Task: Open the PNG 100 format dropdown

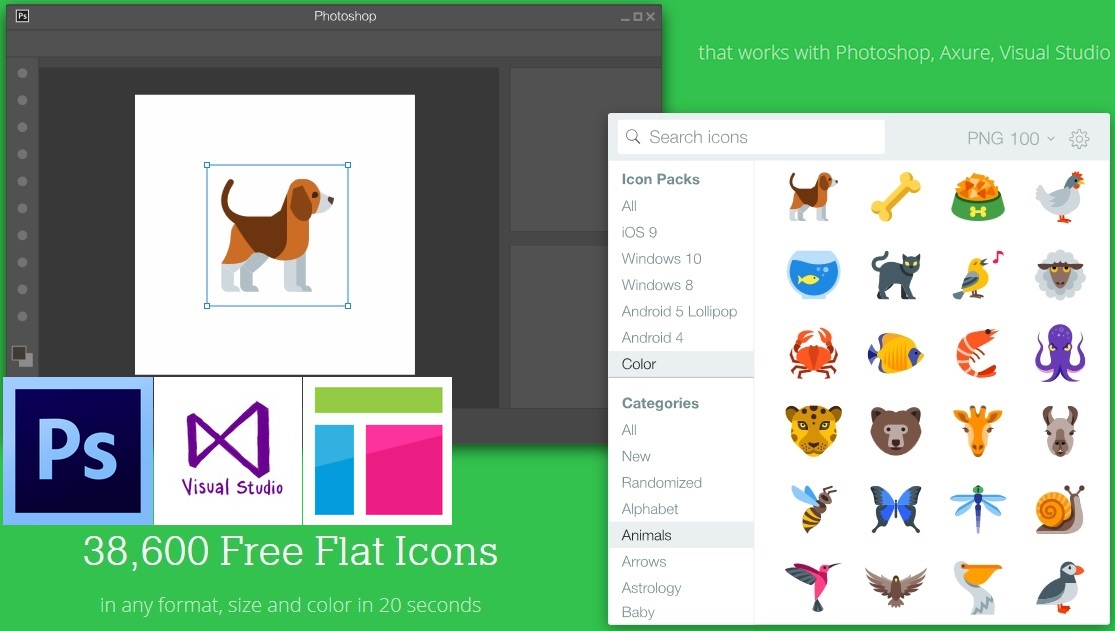Action: click(1010, 139)
